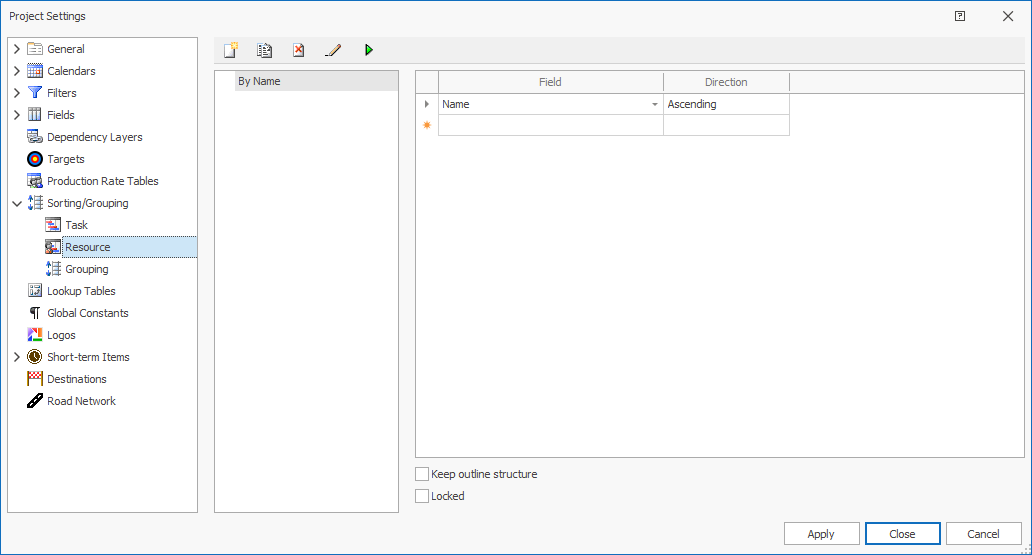Image resolution: width=1032 pixels, height=555 pixels.
Task: Click the Ascending direction cell
Action: [725, 104]
